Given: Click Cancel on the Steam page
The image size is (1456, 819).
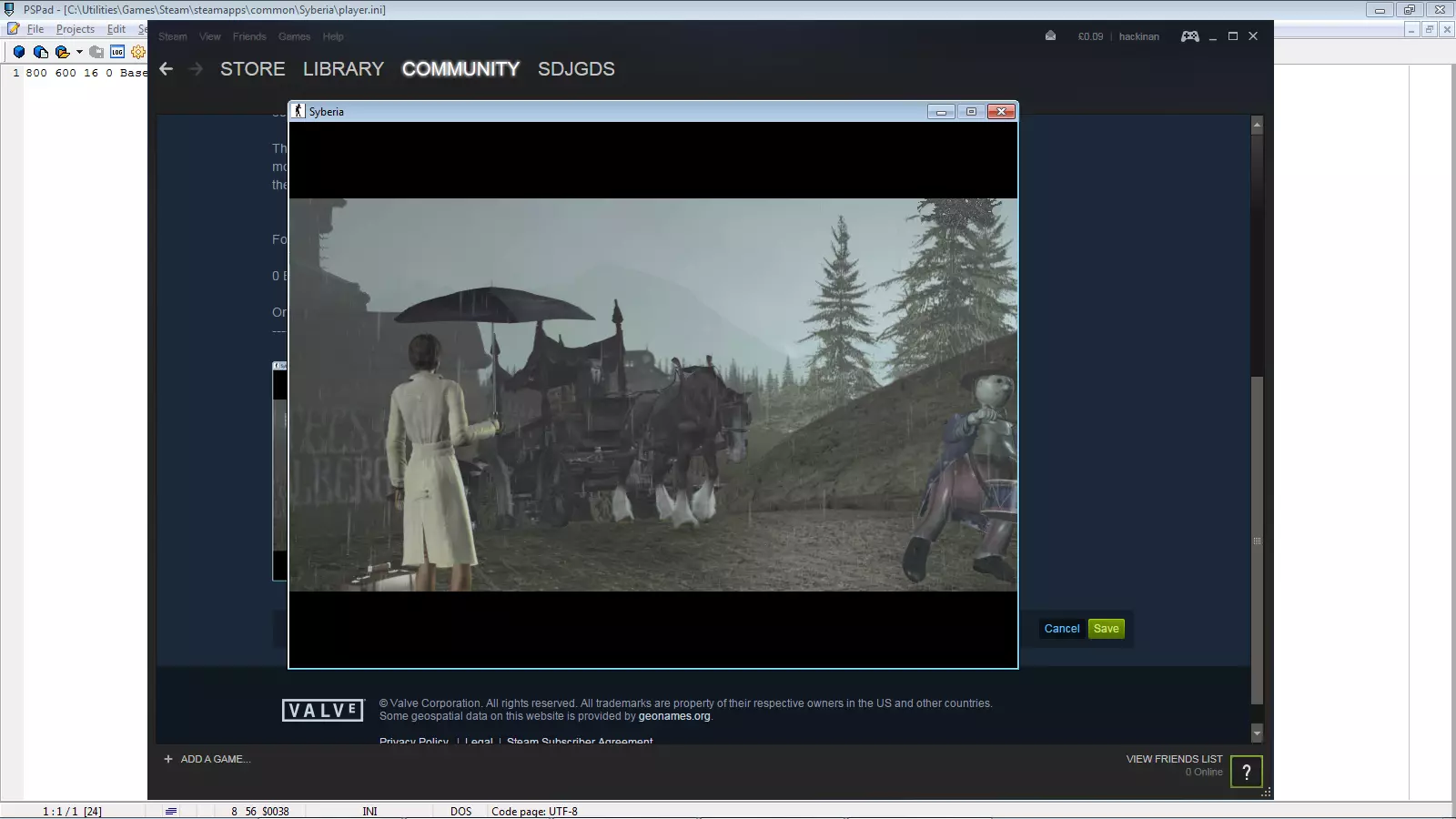Looking at the screenshot, I should coord(1062,629).
